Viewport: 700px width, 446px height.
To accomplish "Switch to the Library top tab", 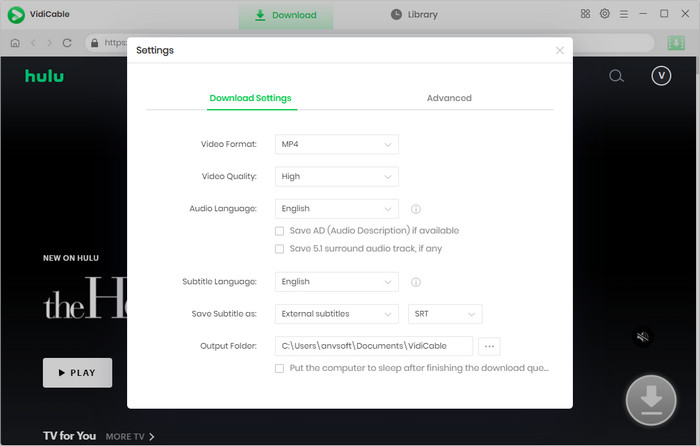I will pos(414,15).
